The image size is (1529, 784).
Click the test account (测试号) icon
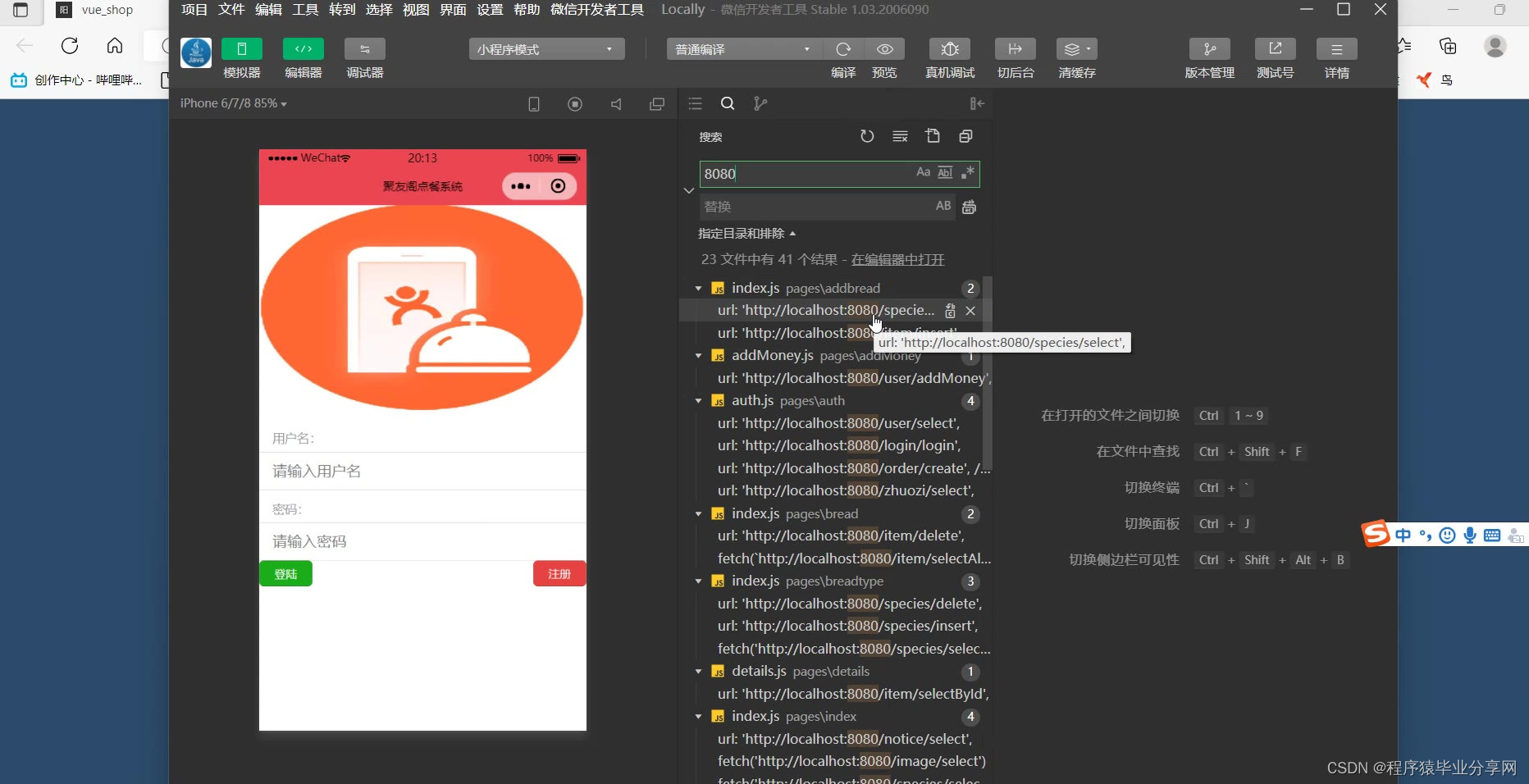click(1276, 49)
